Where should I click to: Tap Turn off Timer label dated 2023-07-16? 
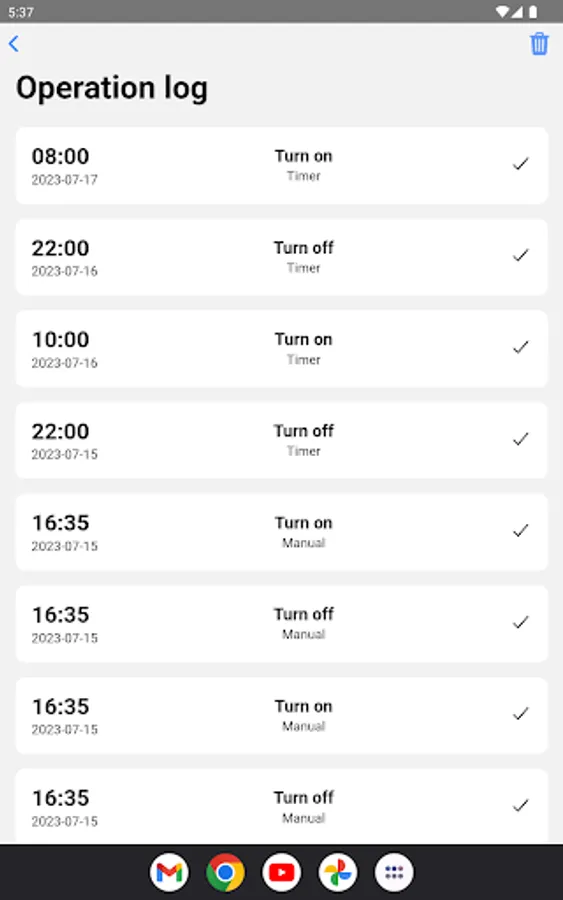tap(304, 257)
